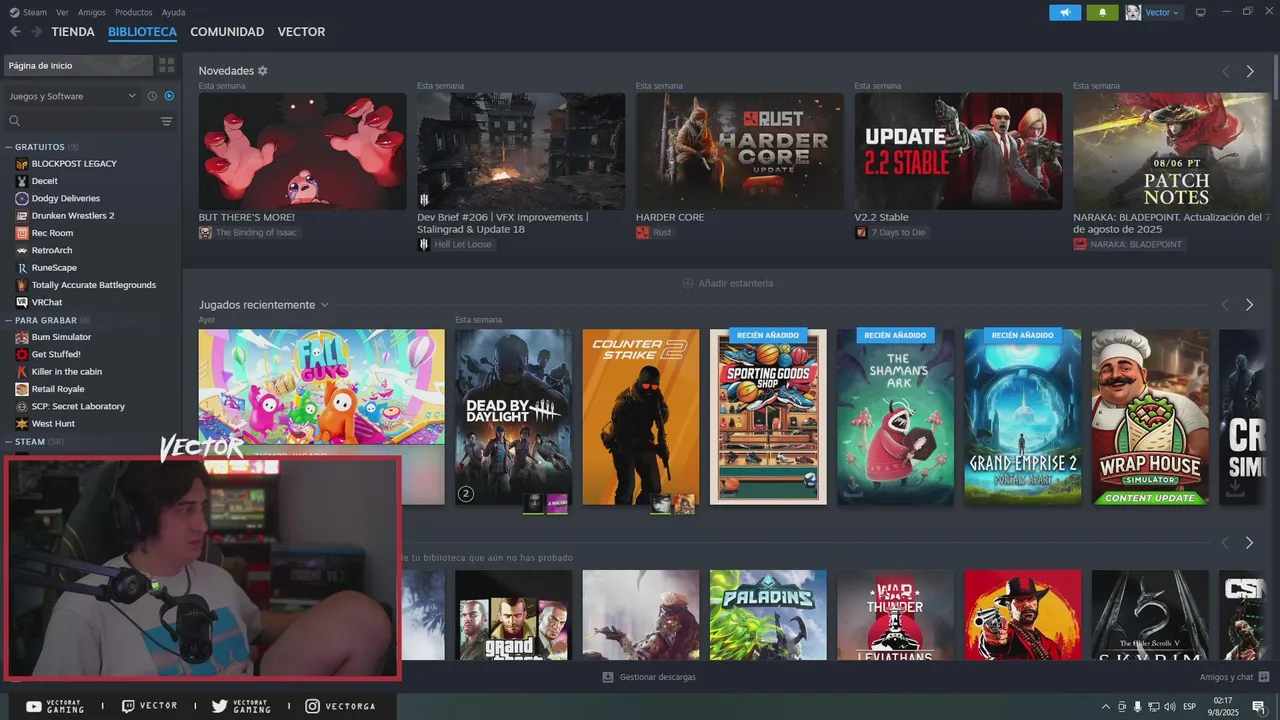1280x720 pixels.
Task: Go back with the navigation arrow
Action: click(x=15, y=32)
